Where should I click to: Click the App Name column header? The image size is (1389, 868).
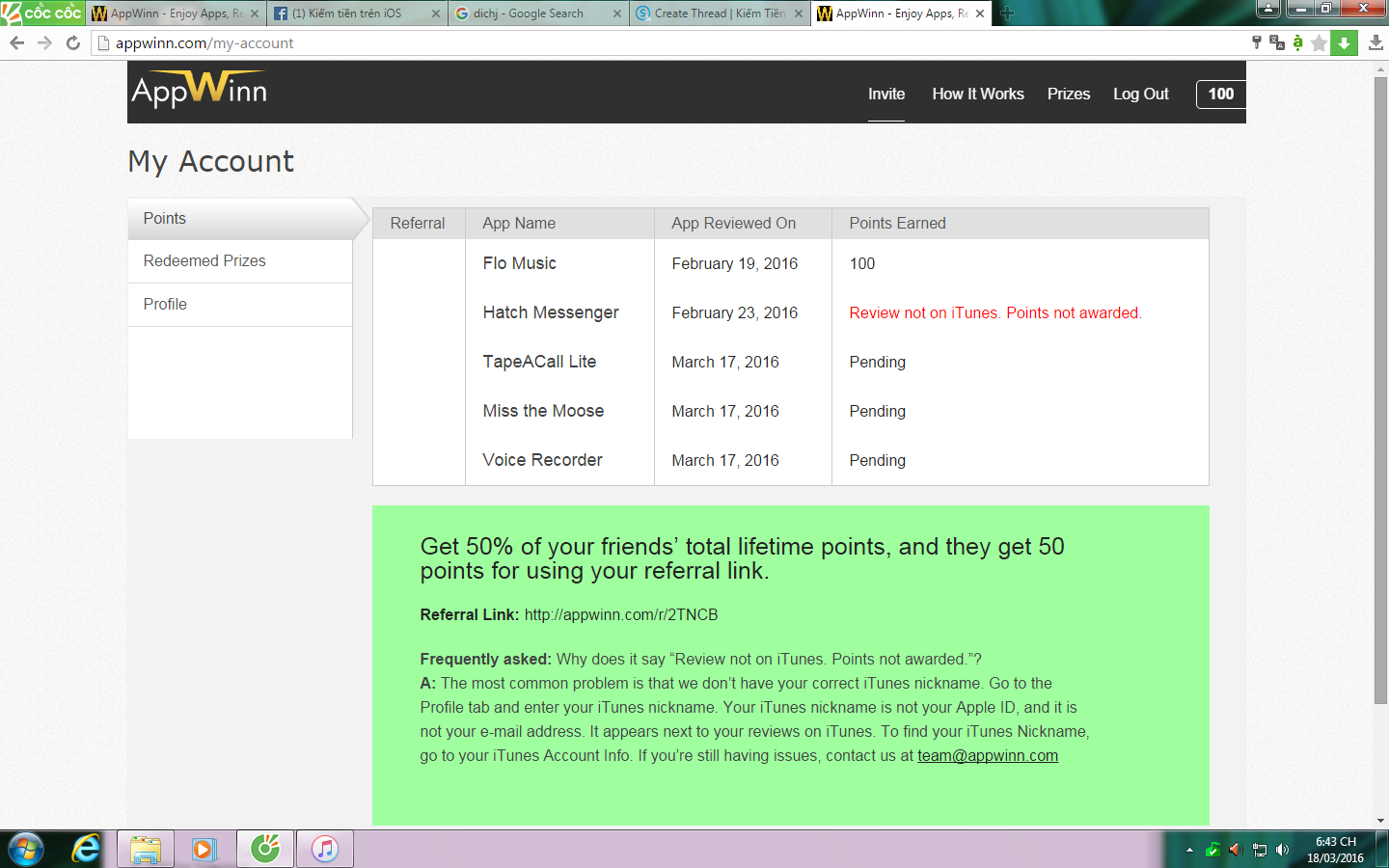(x=519, y=223)
